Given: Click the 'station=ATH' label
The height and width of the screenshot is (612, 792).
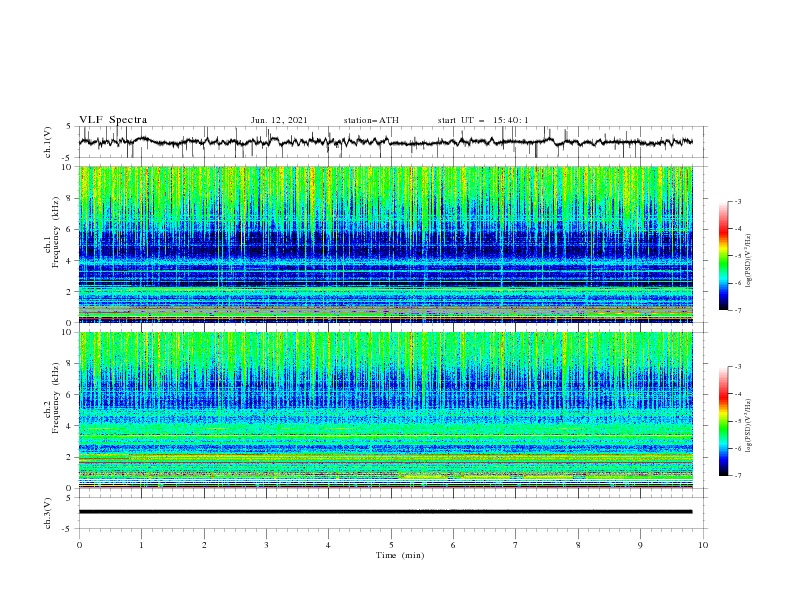Looking at the screenshot, I should pos(371,120).
